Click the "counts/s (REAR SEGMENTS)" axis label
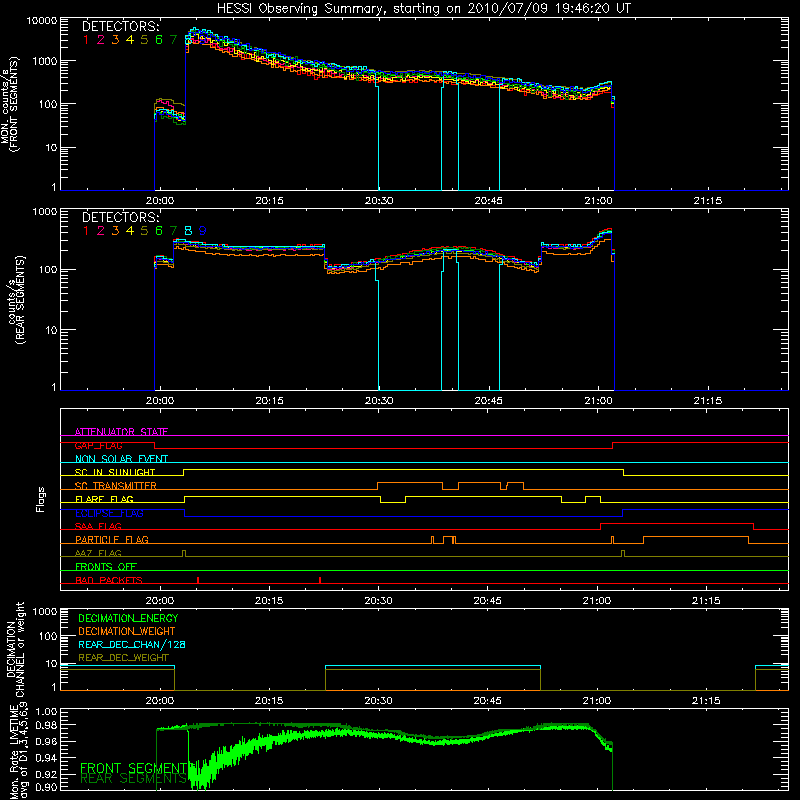Screen dimensions: 800x800 click(16, 299)
